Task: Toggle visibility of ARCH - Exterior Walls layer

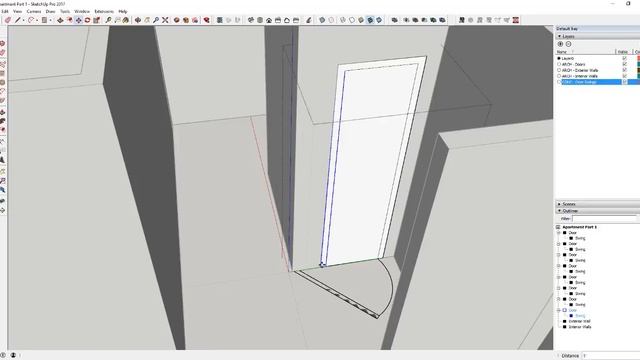Action: click(x=624, y=70)
